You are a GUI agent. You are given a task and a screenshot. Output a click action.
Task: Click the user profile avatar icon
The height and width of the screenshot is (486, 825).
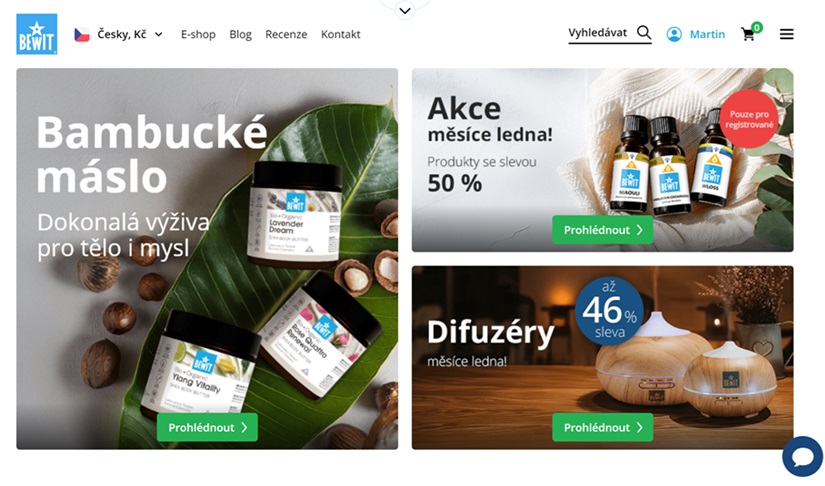(x=674, y=34)
